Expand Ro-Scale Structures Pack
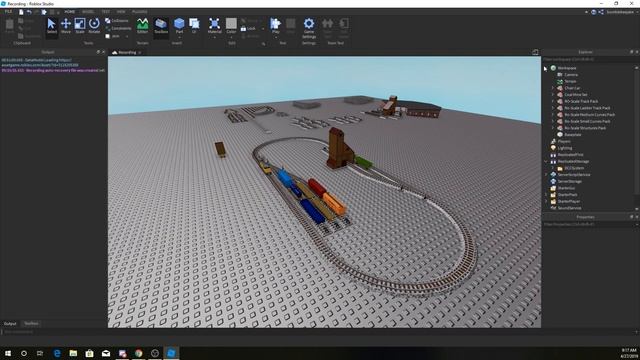The height and width of the screenshot is (360, 640). (x=553, y=128)
